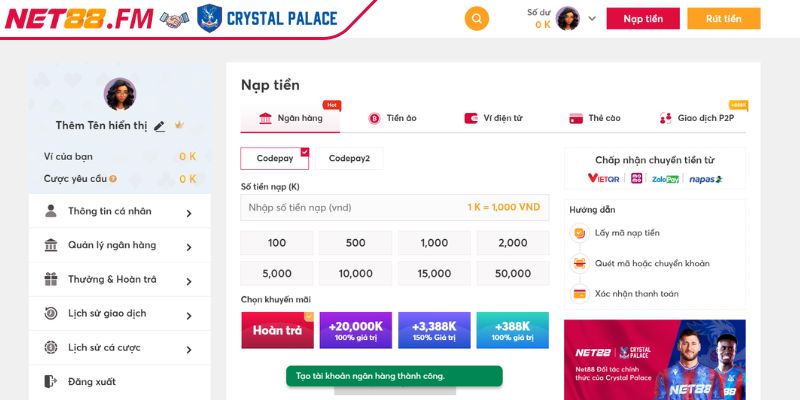Select the Codepay payment channel
The height and width of the screenshot is (400, 800).
click(x=274, y=158)
